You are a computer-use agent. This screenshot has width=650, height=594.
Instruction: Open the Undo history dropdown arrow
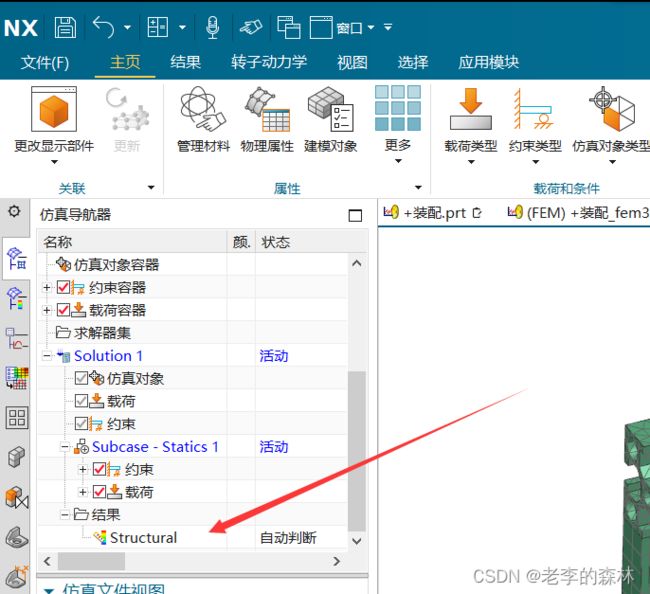coord(127,27)
